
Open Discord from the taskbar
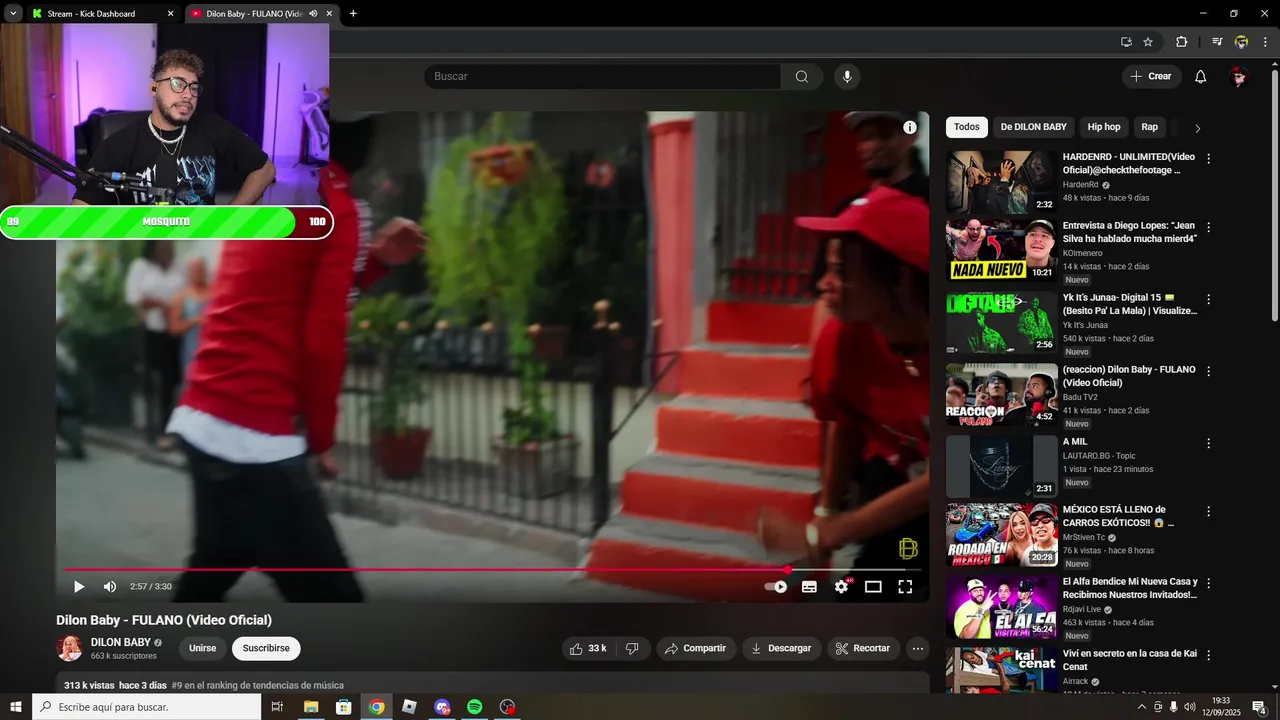click(442, 707)
